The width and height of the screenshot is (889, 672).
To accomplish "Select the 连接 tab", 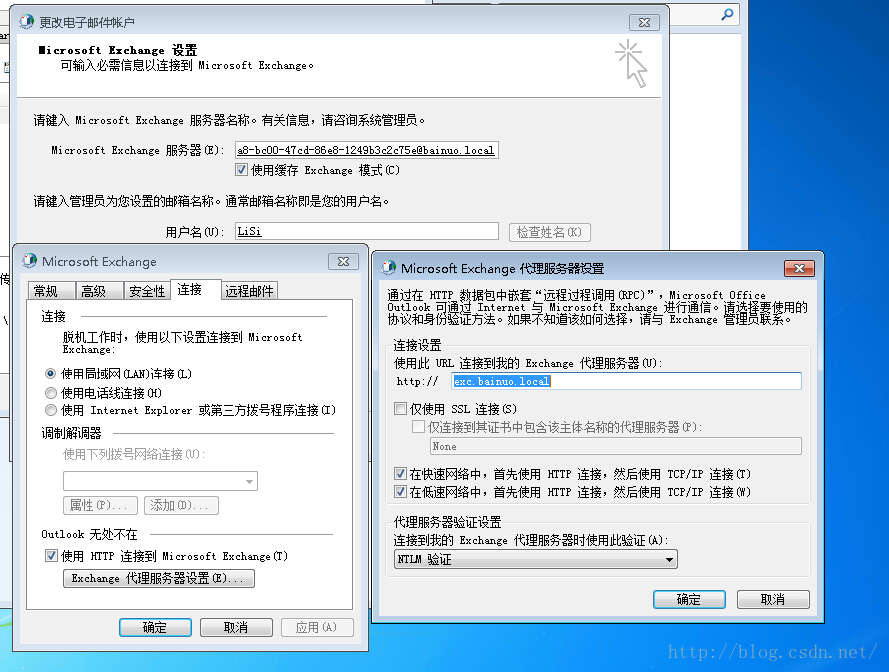I will [195, 289].
